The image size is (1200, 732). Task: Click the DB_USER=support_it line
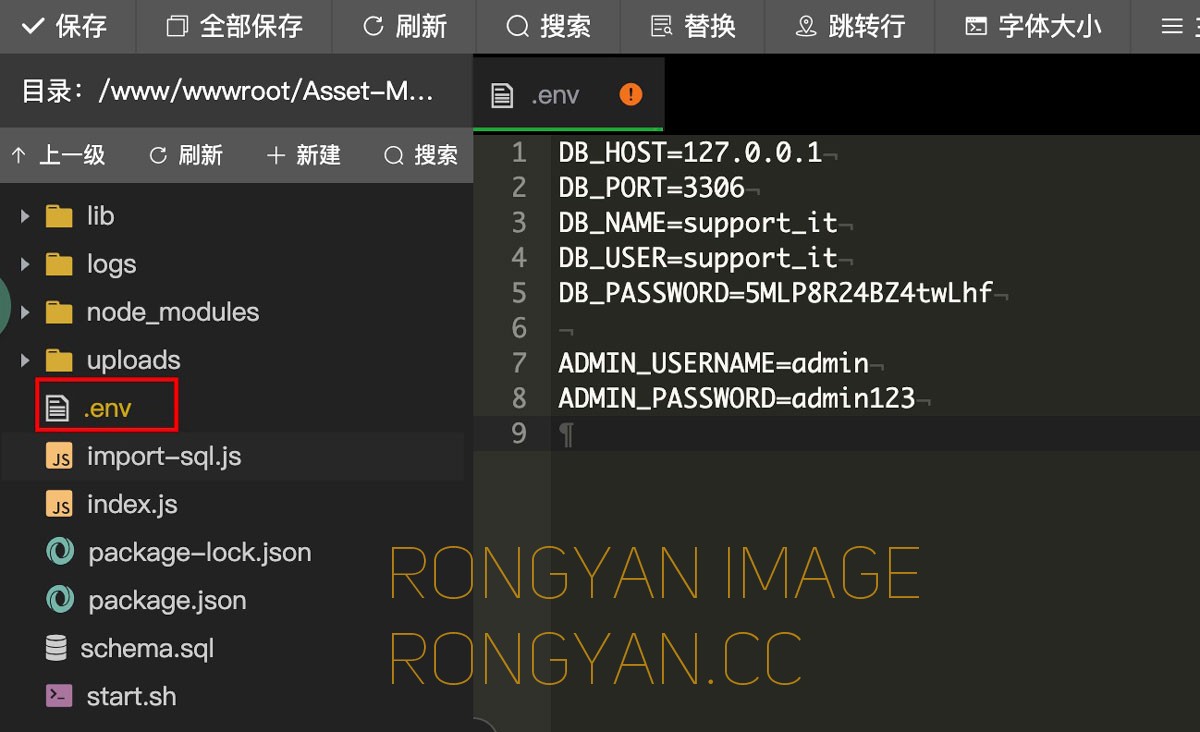click(x=698, y=258)
